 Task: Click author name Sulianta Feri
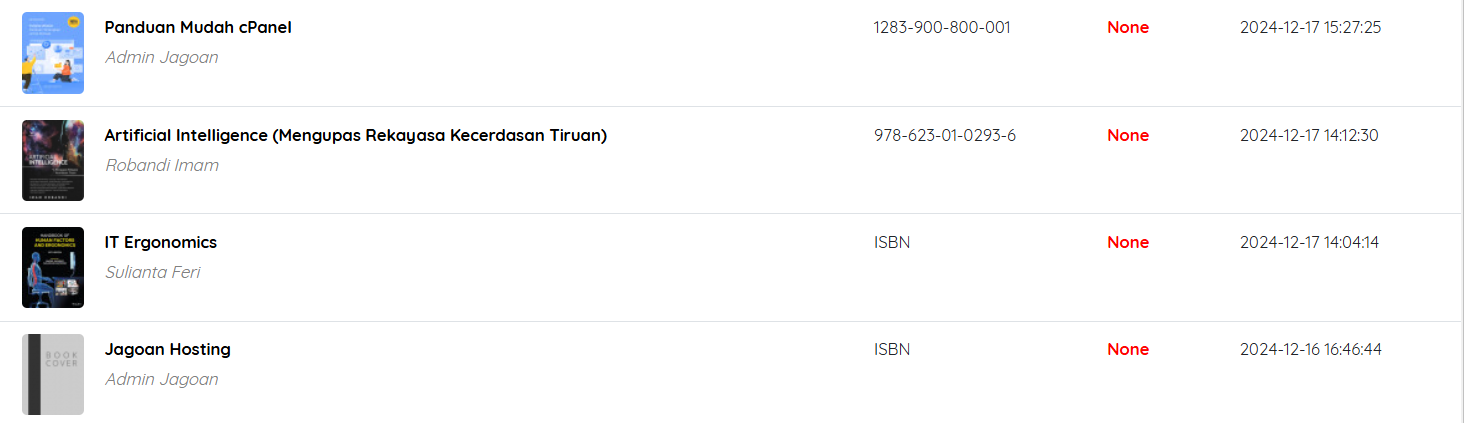coord(152,272)
